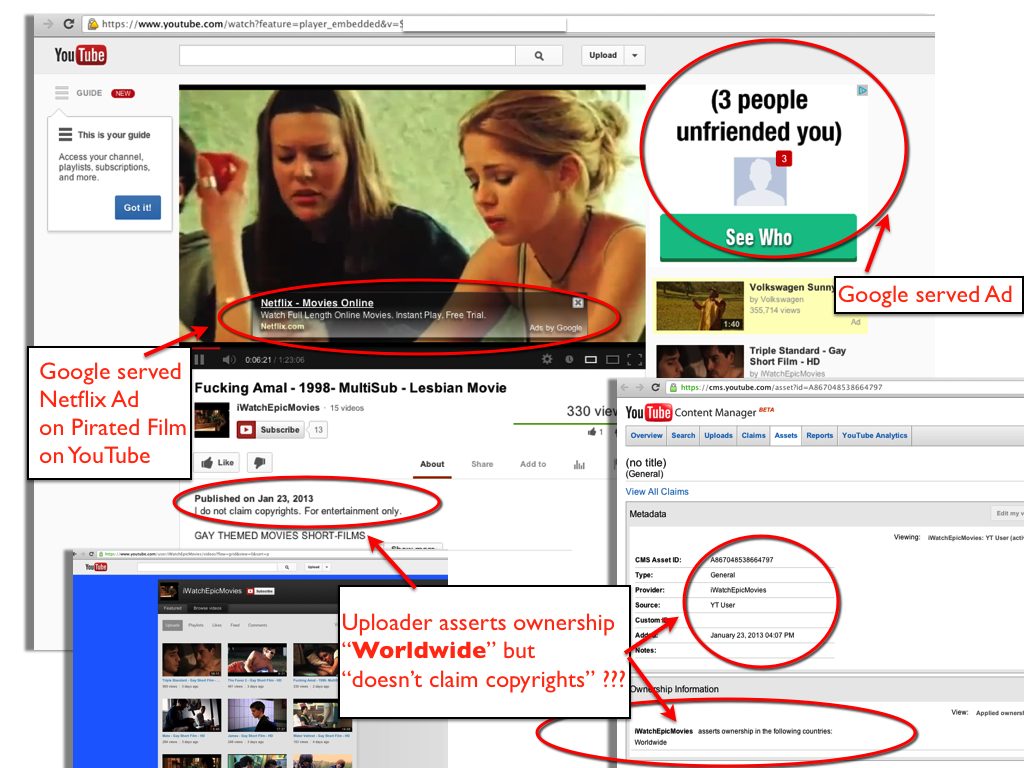
Task: Click the CMS Asset ID value A867048538664797
Action: click(x=742, y=560)
